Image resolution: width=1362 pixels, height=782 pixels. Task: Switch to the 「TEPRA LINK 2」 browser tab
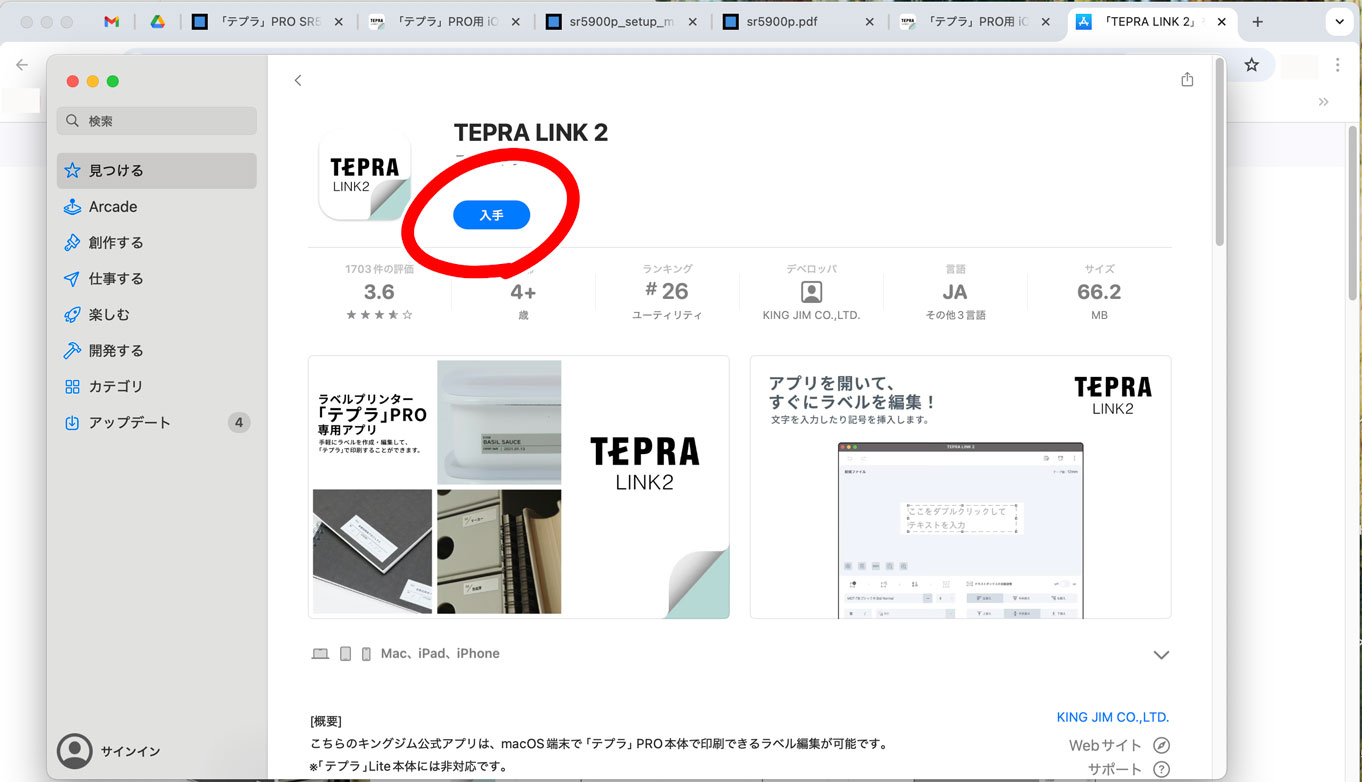1152,22
